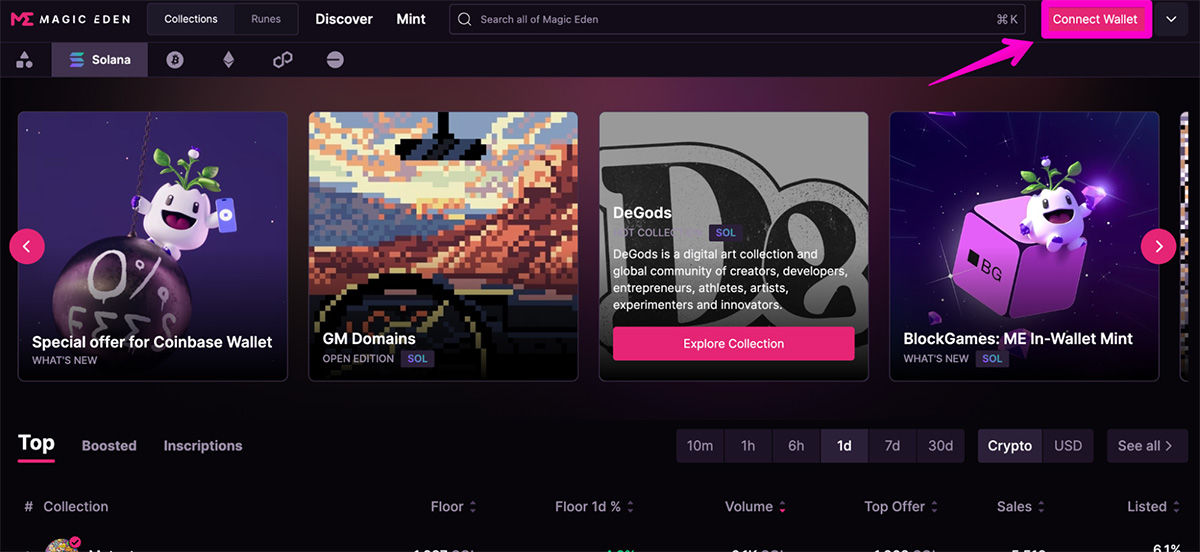Set time range to 6h
1200x552 pixels.
pyautogui.click(x=796, y=446)
